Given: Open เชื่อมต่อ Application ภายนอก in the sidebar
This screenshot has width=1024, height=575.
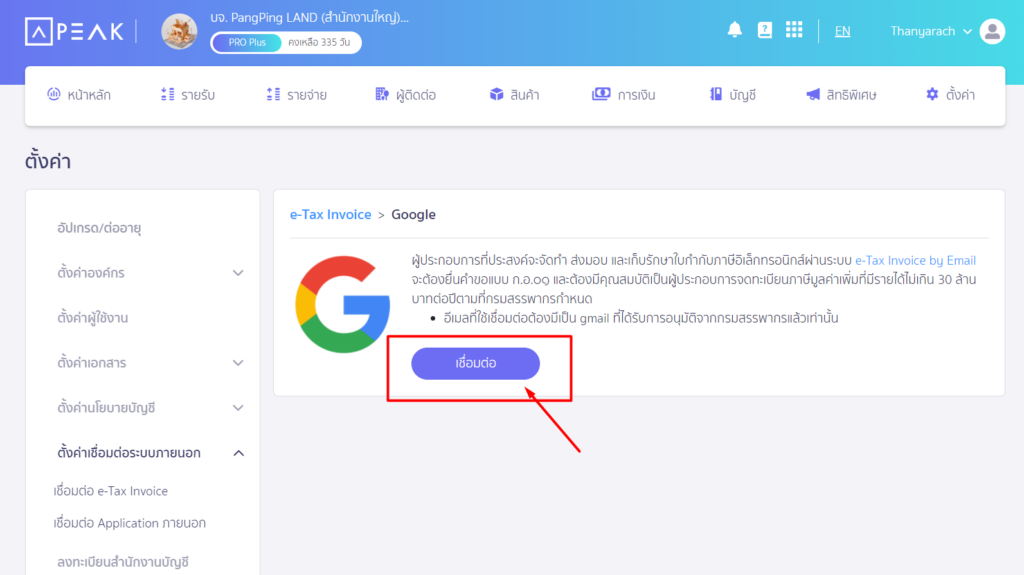Looking at the screenshot, I should pos(129,523).
